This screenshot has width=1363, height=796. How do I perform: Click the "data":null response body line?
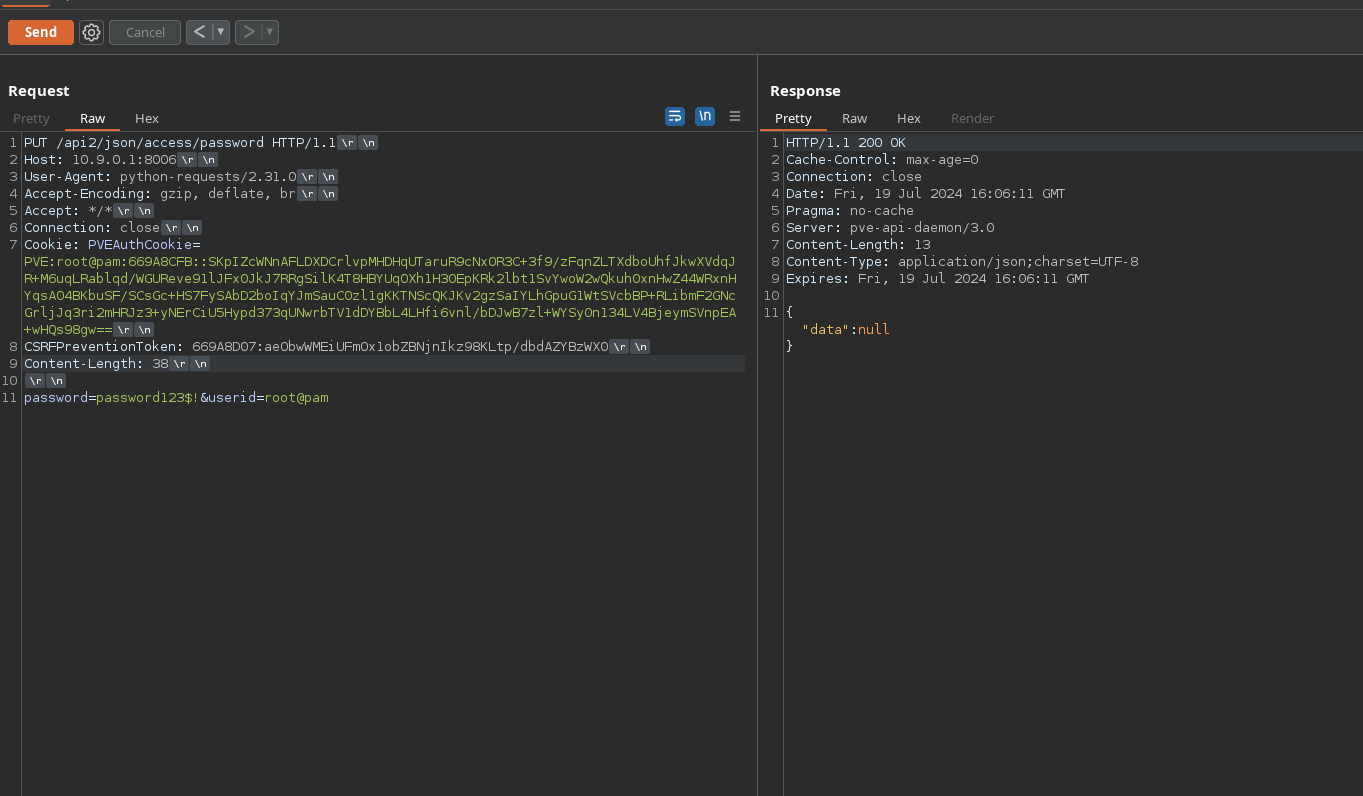[846, 330]
